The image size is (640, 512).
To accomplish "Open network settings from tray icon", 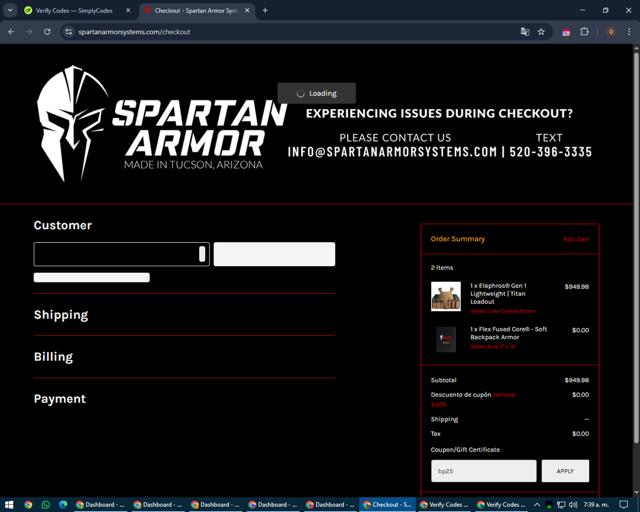I will click(561, 505).
